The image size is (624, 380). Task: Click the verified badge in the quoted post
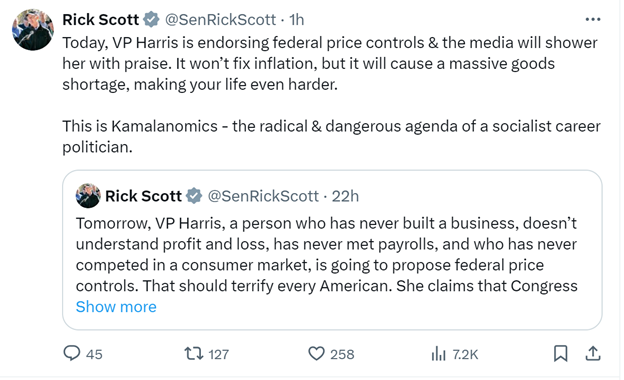[194, 196]
